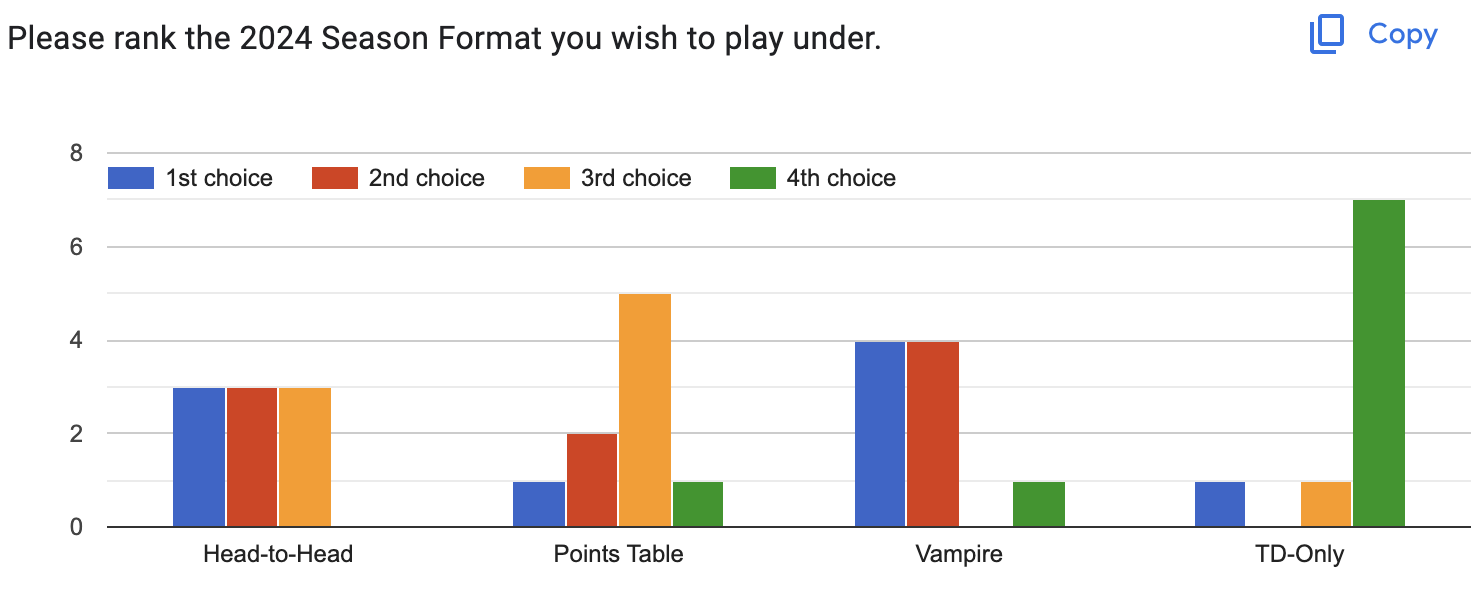Select the 1st choice legend label
The width and height of the screenshot is (1484, 606).
click(219, 178)
